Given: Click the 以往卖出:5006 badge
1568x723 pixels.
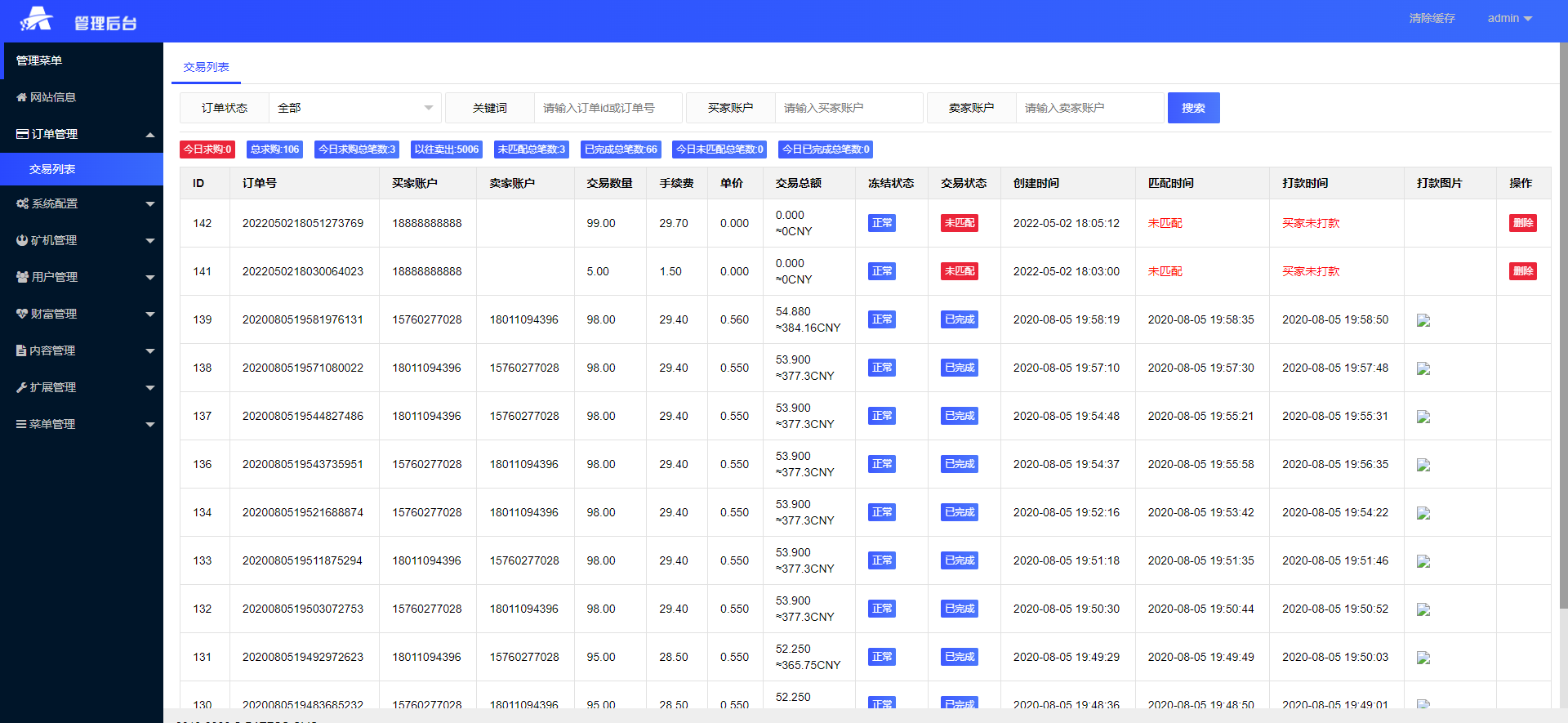Looking at the screenshot, I should click(447, 150).
